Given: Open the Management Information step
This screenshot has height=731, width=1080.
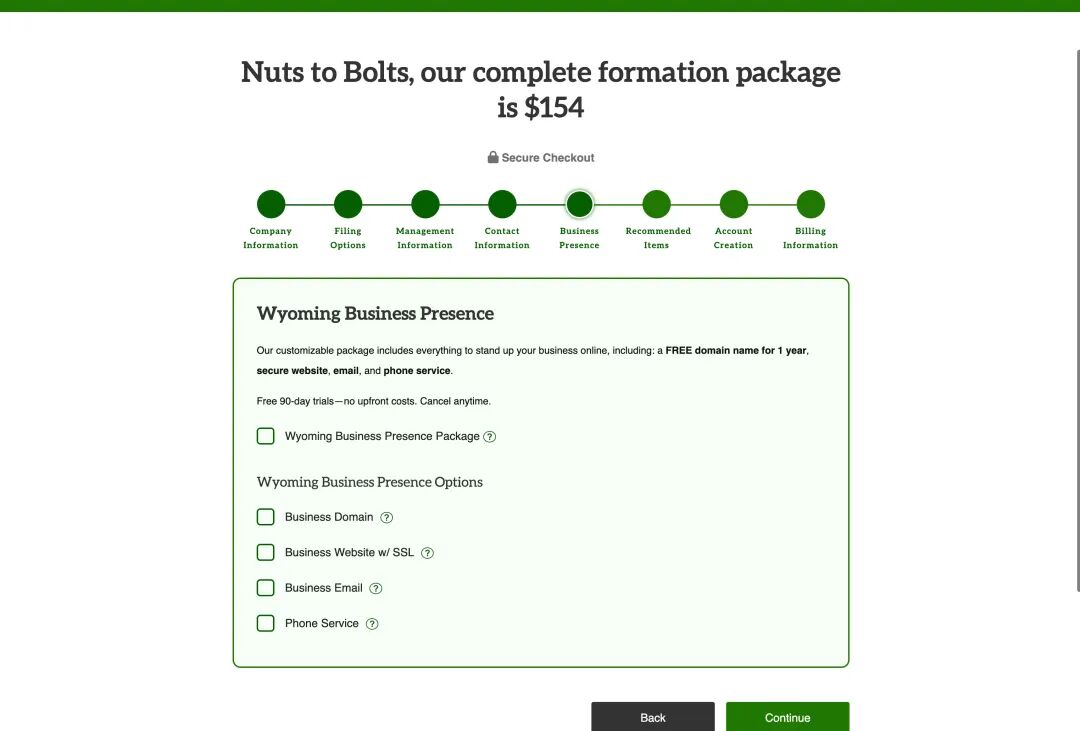Looking at the screenshot, I should 425,205.
